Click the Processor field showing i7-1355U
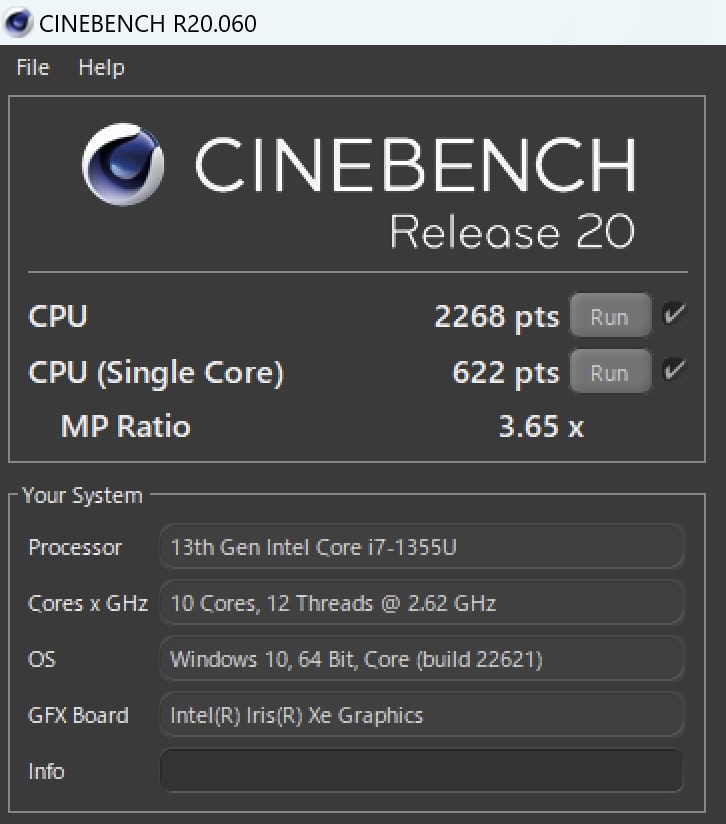 pos(421,547)
